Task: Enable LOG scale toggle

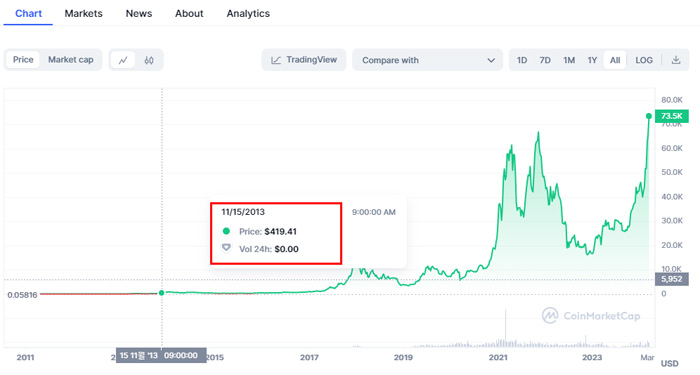Action: [x=644, y=60]
